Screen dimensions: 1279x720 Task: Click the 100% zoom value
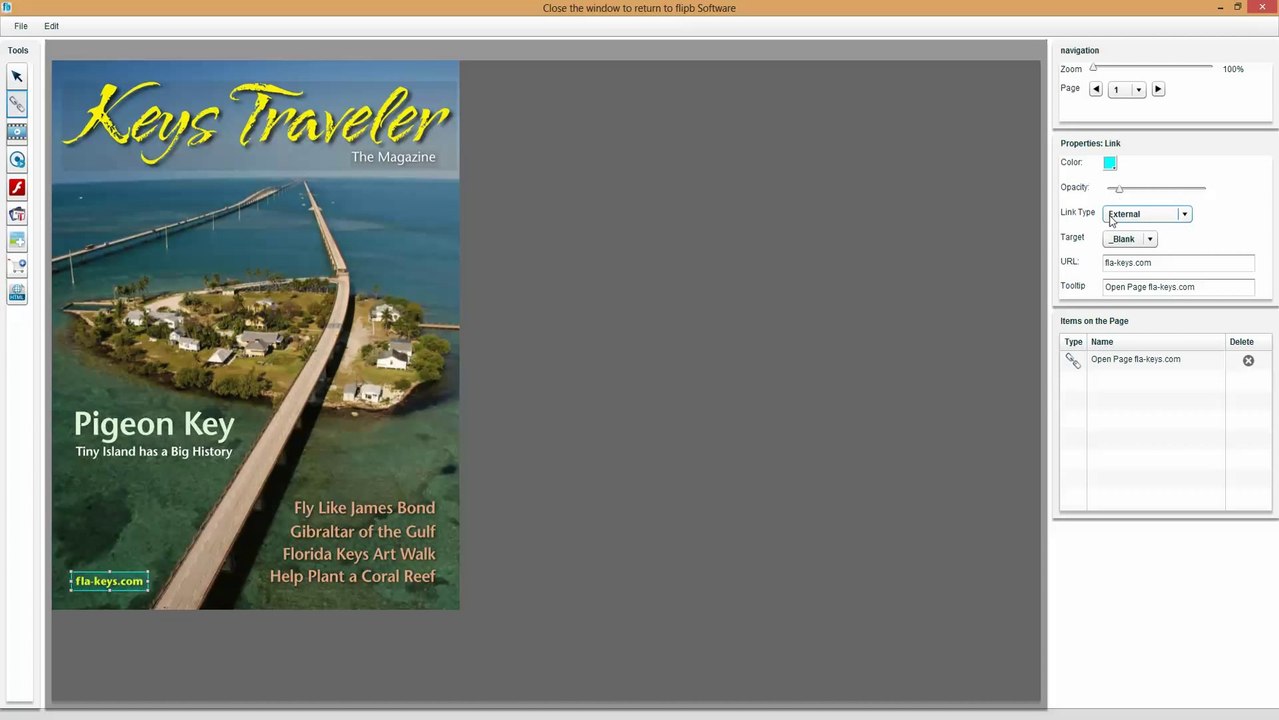pyautogui.click(x=1233, y=69)
